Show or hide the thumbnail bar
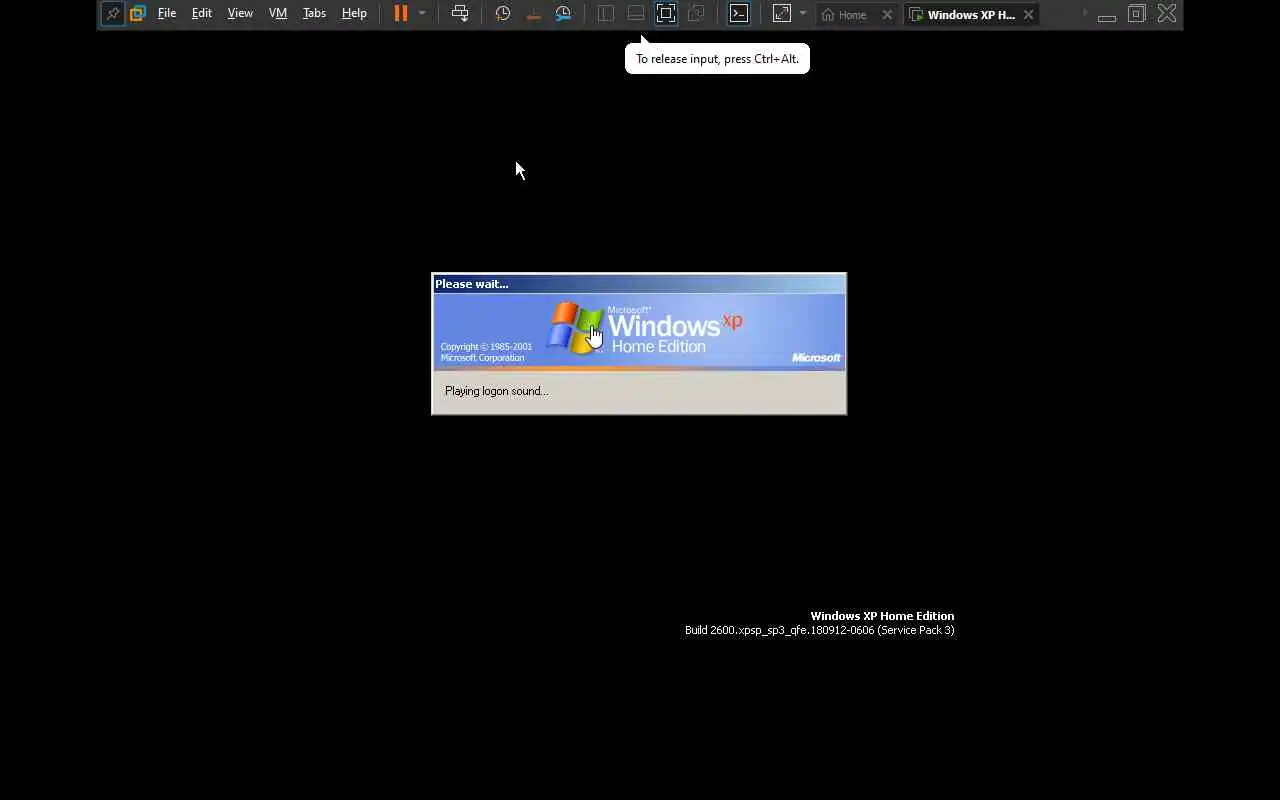The image size is (1280, 800). pyautogui.click(x=636, y=14)
